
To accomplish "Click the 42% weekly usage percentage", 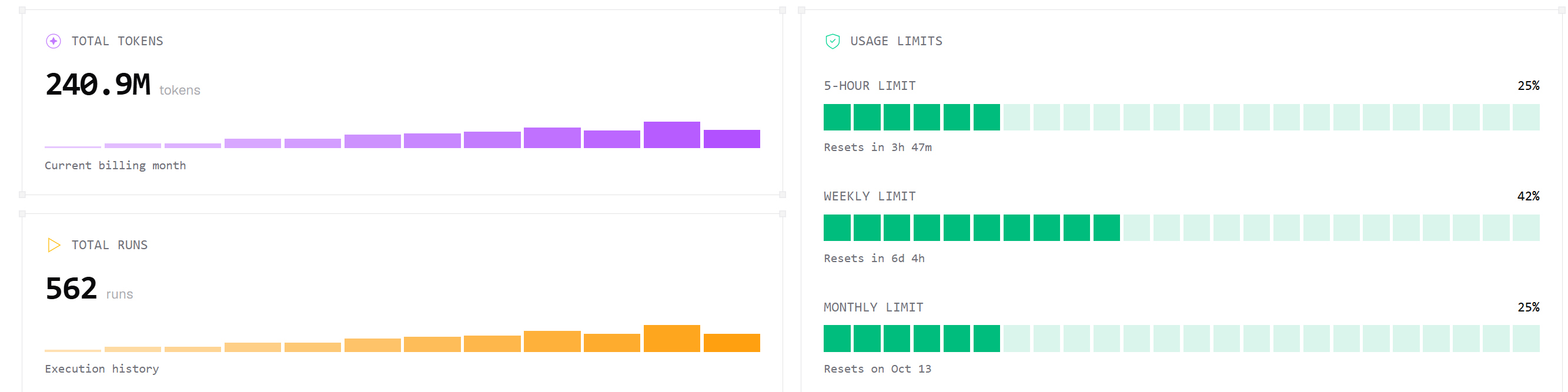I will [x=1528, y=196].
